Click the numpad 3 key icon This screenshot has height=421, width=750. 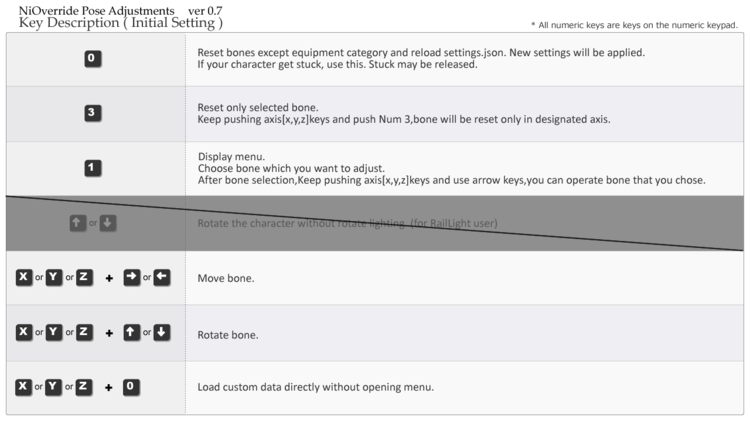93,113
